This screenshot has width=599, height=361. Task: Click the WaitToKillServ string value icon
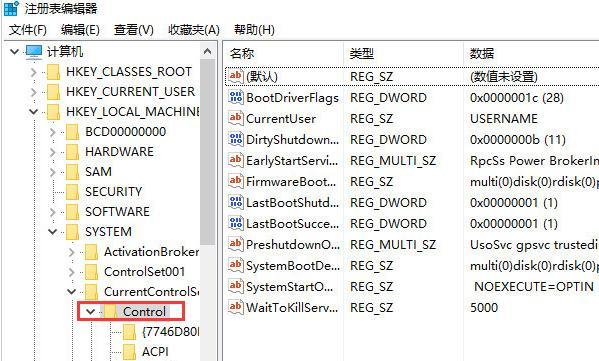(235, 307)
